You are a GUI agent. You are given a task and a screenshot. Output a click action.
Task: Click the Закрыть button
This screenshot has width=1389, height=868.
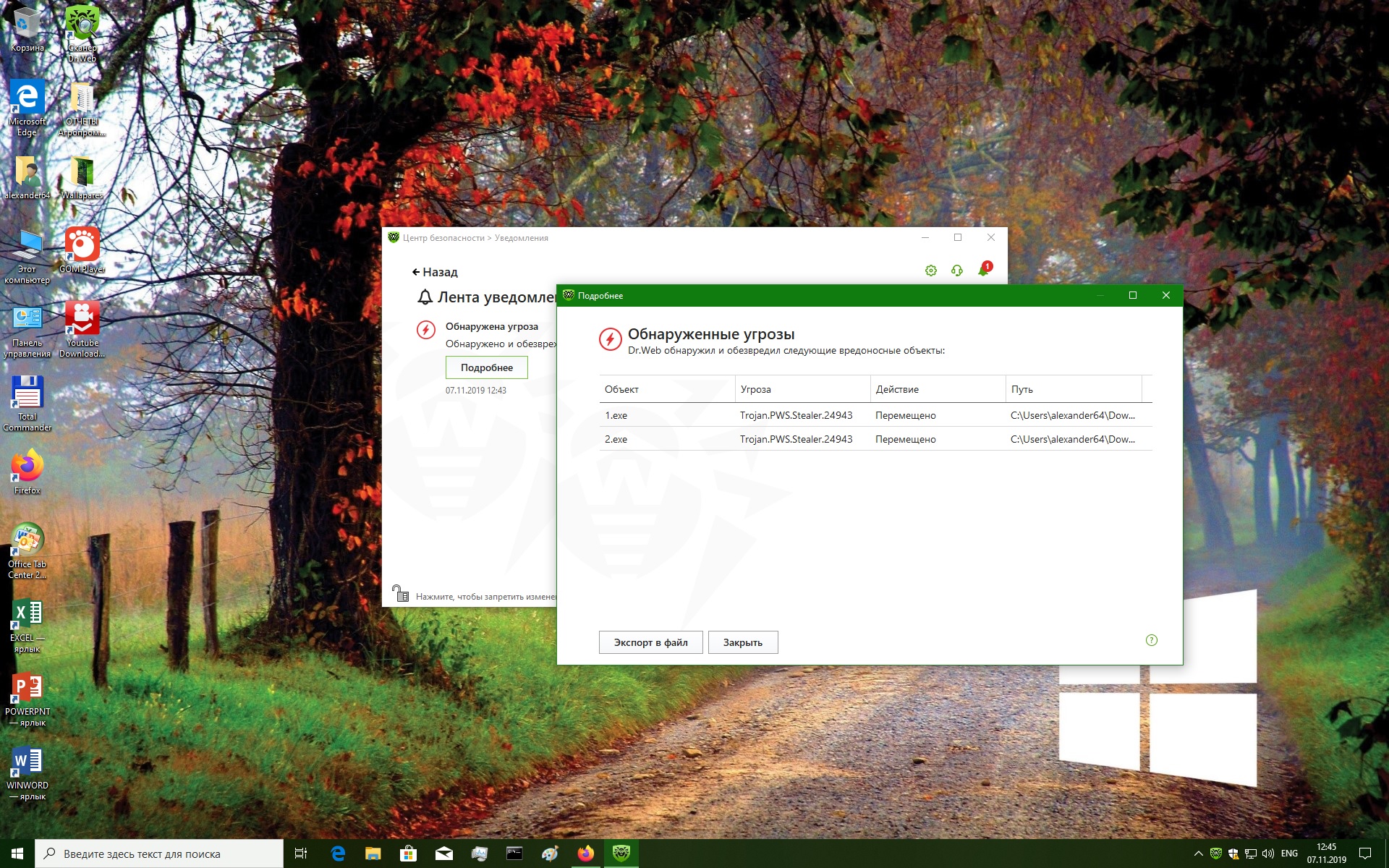742,642
